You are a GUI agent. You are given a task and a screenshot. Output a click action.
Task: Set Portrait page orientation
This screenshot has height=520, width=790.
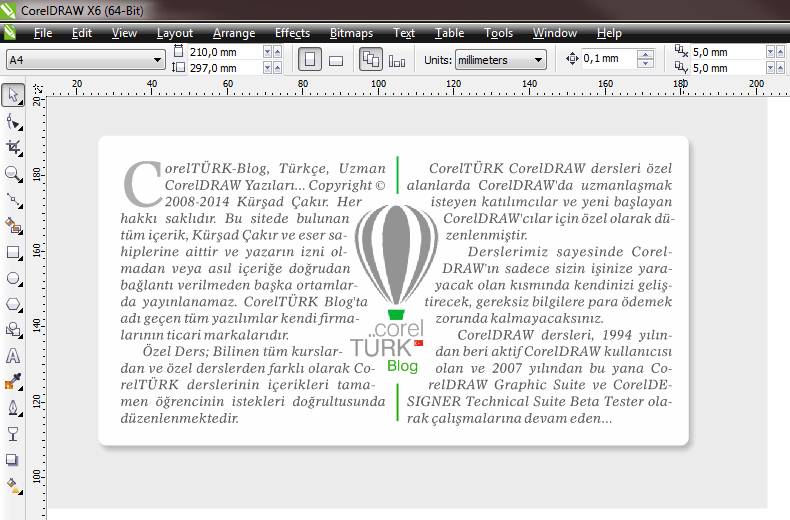click(310, 60)
